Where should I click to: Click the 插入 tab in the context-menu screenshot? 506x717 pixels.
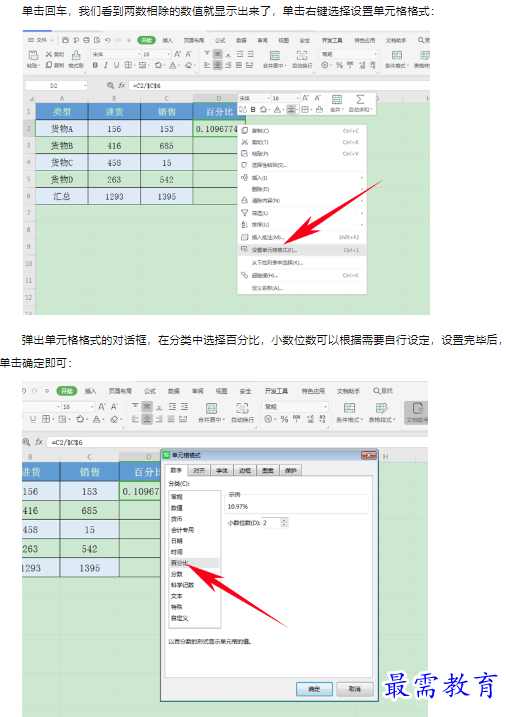coord(168,40)
